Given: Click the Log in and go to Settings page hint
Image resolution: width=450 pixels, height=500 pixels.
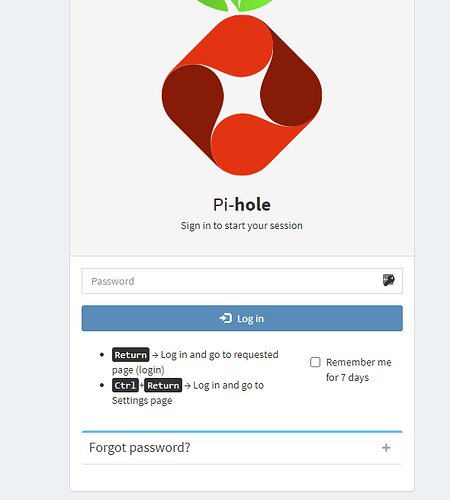Looking at the screenshot, I should 188,393.
